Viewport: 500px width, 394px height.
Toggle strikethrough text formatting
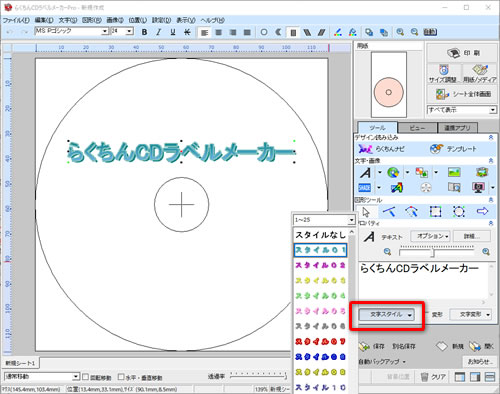(187, 32)
